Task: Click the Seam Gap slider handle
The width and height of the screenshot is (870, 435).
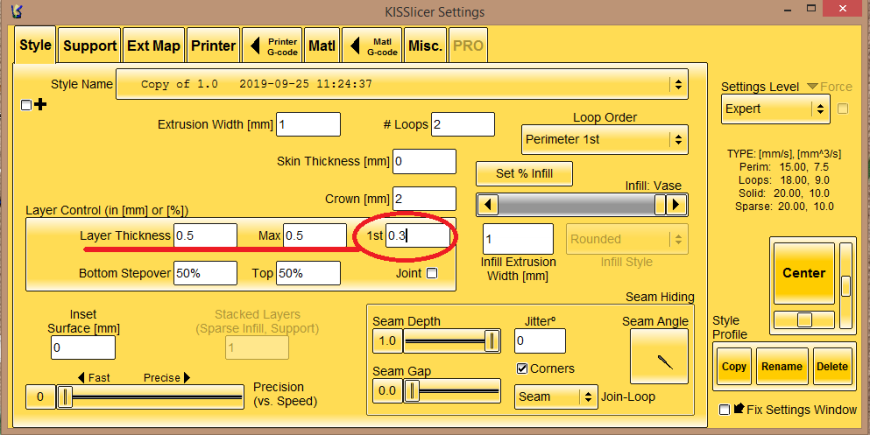Action: coord(411,391)
